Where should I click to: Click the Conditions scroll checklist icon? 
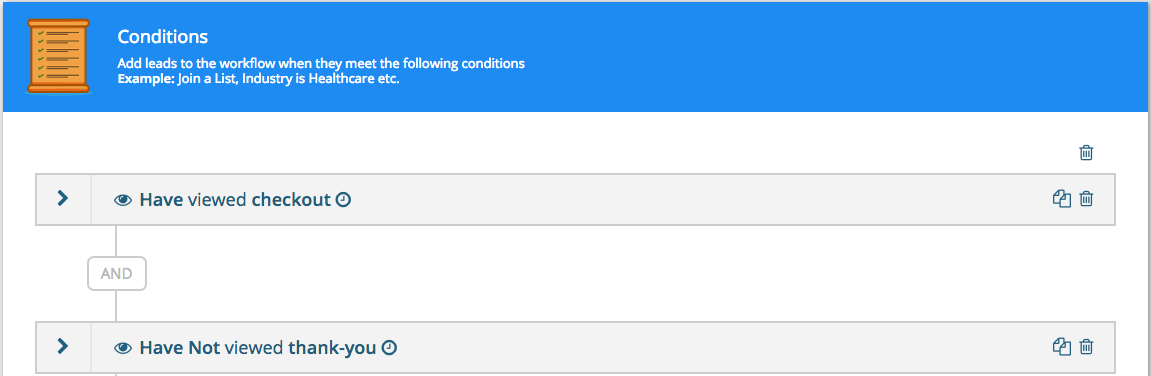point(58,57)
